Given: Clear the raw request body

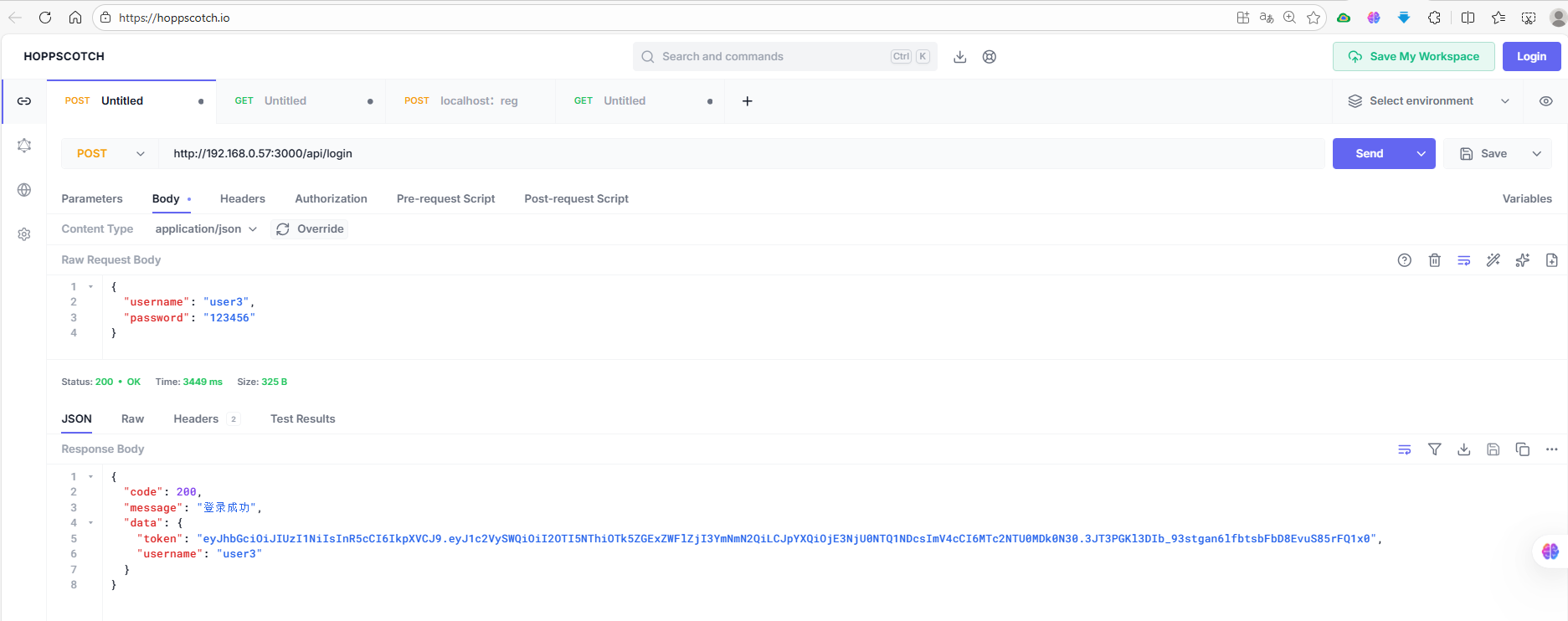Looking at the screenshot, I should (x=1435, y=260).
